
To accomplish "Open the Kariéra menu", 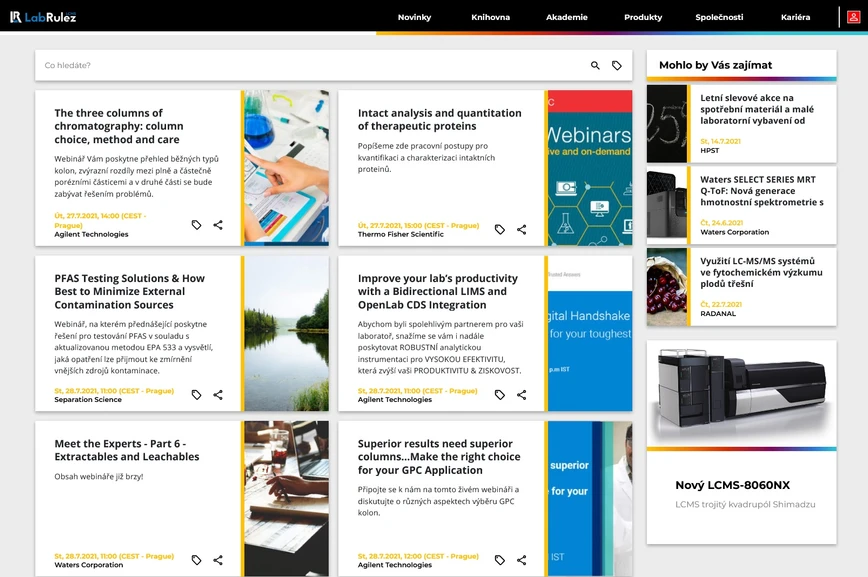I will click(795, 17).
